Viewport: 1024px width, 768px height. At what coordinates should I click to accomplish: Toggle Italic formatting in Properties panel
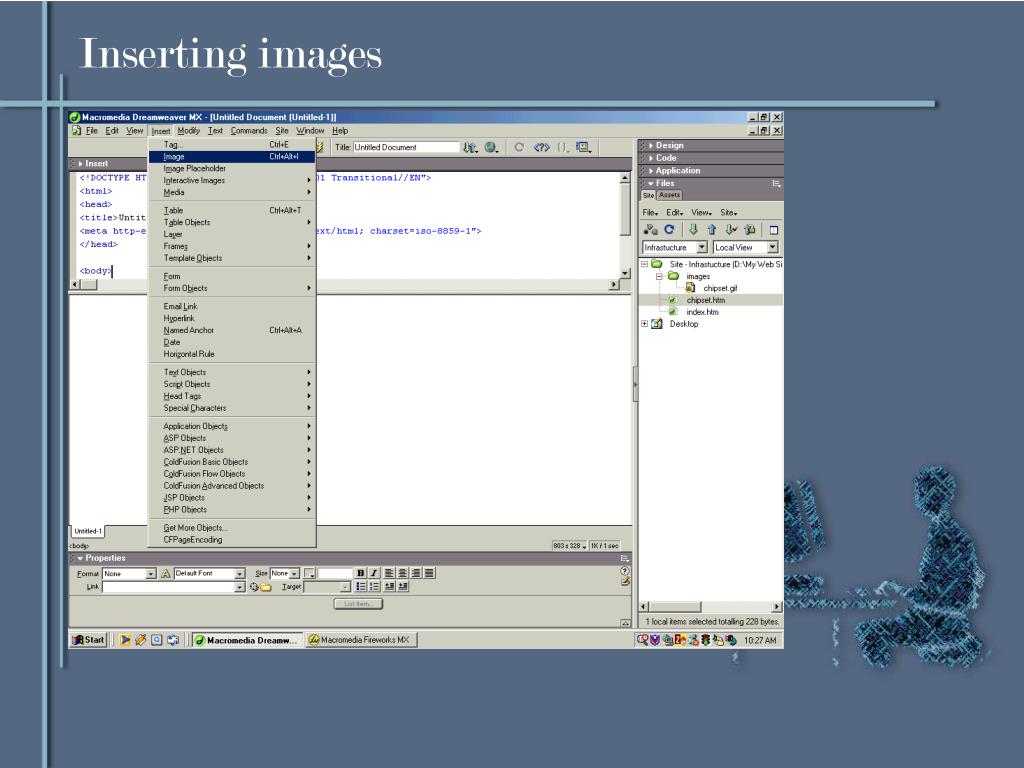tap(374, 573)
